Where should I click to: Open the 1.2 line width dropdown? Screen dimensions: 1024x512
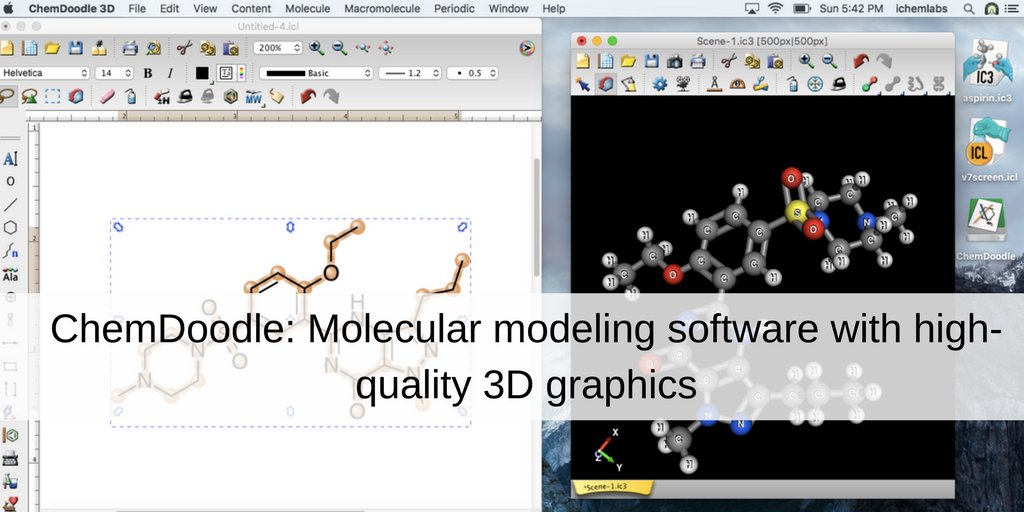click(410, 73)
